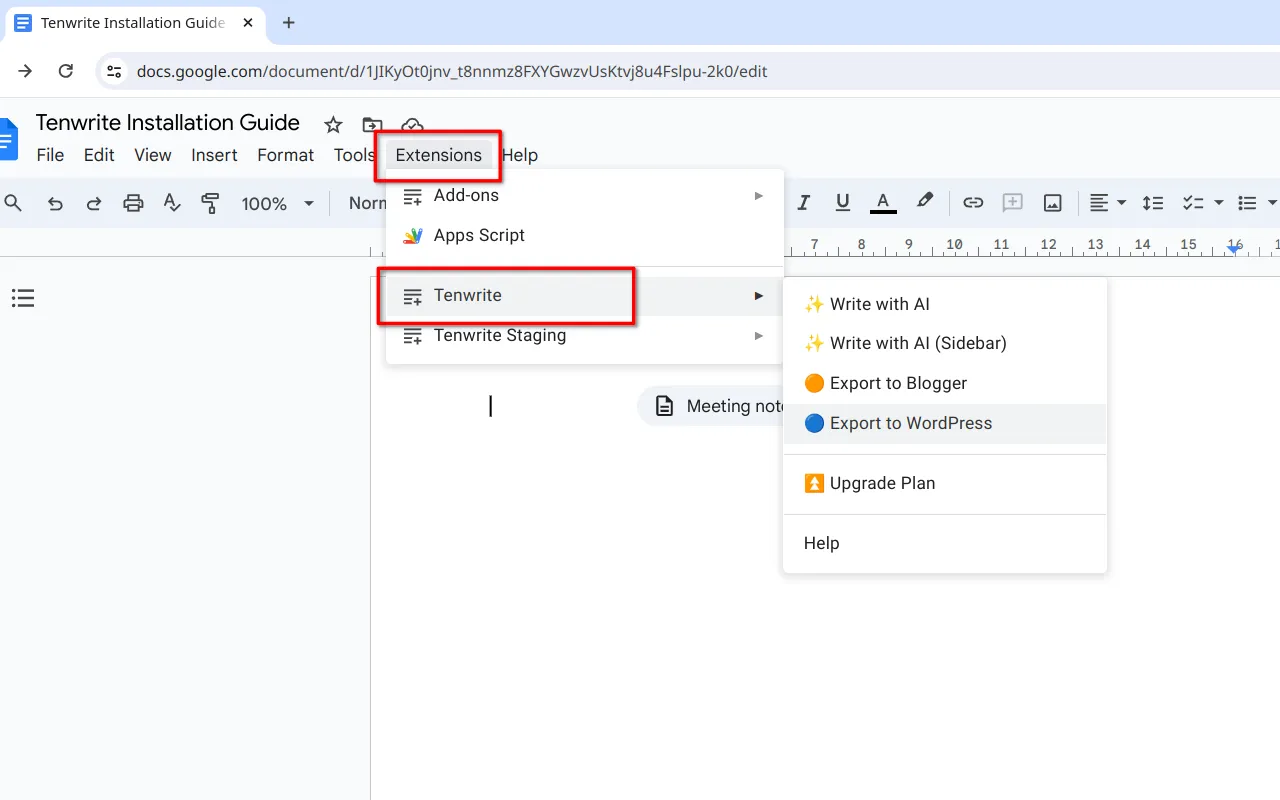1280x800 pixels.
Task: Insert a link
Action: [x=973, y=203]
